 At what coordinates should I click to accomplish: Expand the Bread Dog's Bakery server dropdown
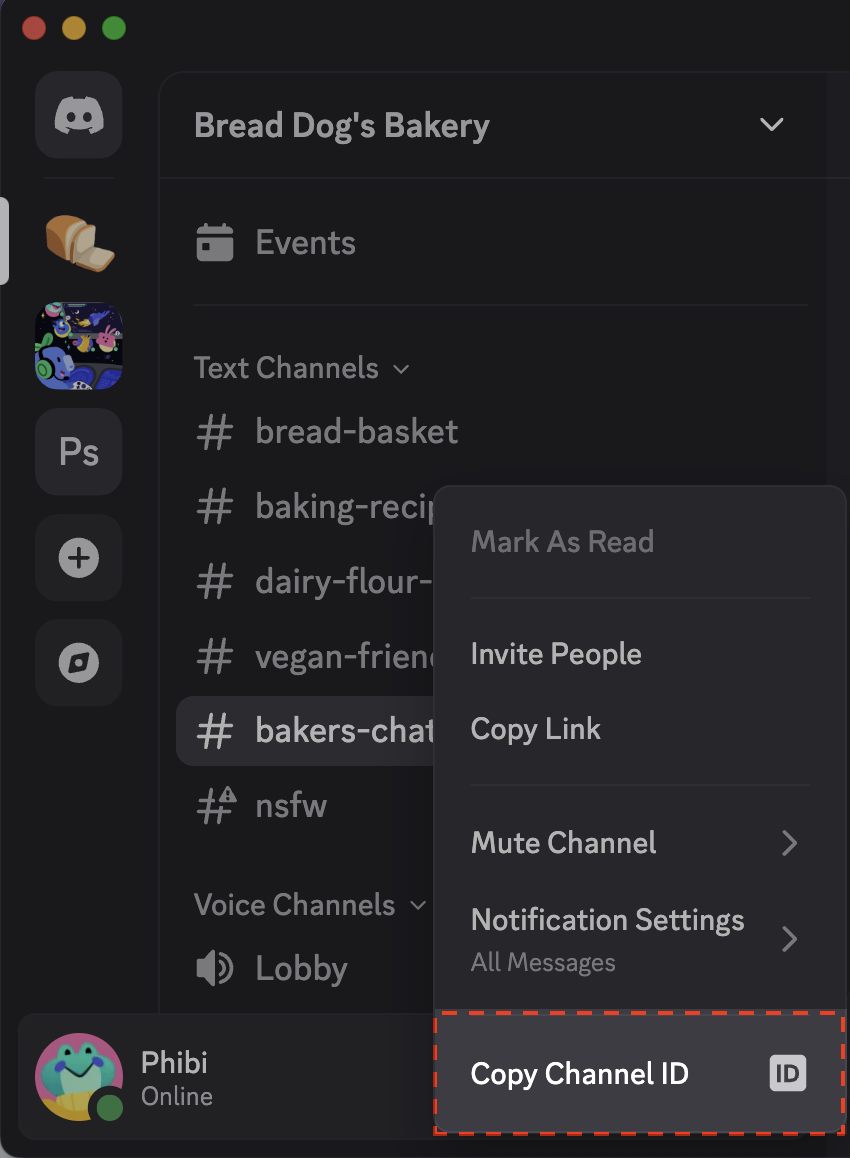[771, 125]
